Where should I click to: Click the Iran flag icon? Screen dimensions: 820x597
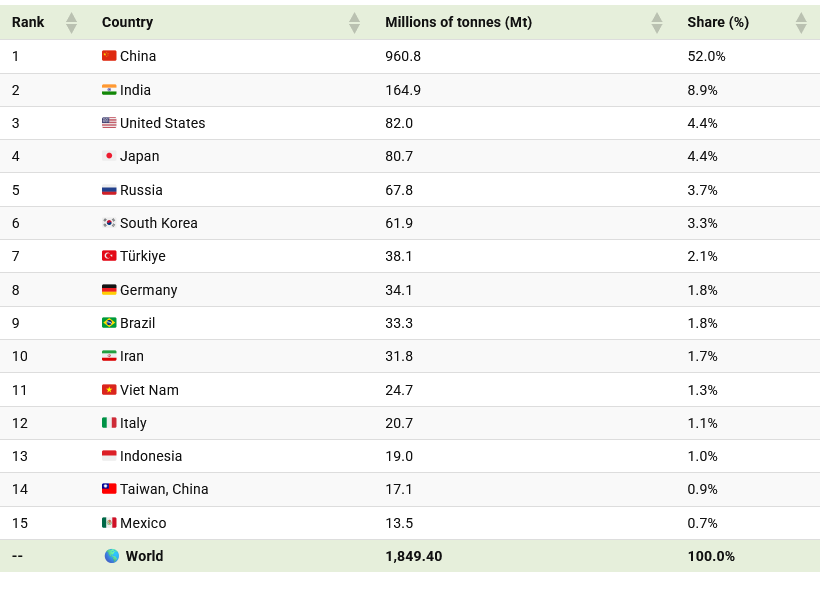109,355
